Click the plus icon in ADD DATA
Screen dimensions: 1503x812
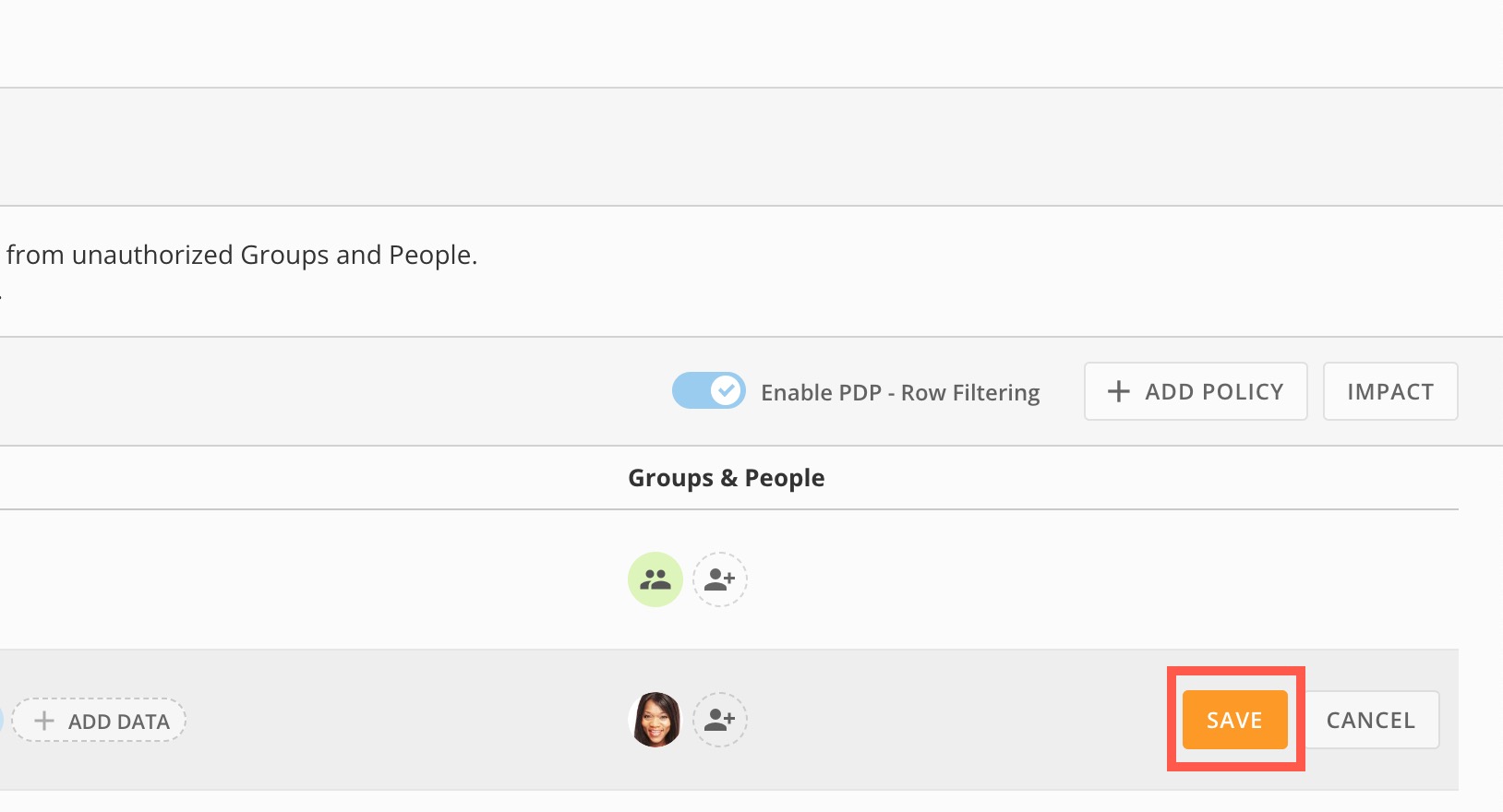point(43,721)
